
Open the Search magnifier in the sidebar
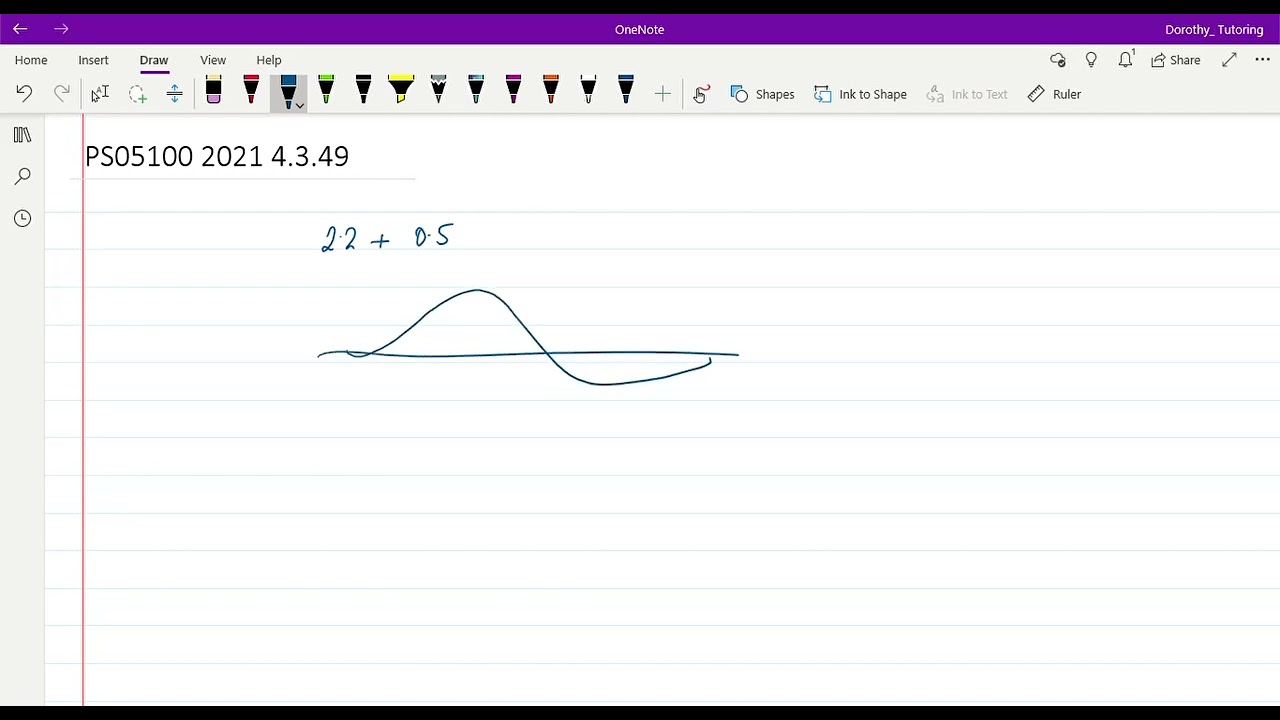22,176
